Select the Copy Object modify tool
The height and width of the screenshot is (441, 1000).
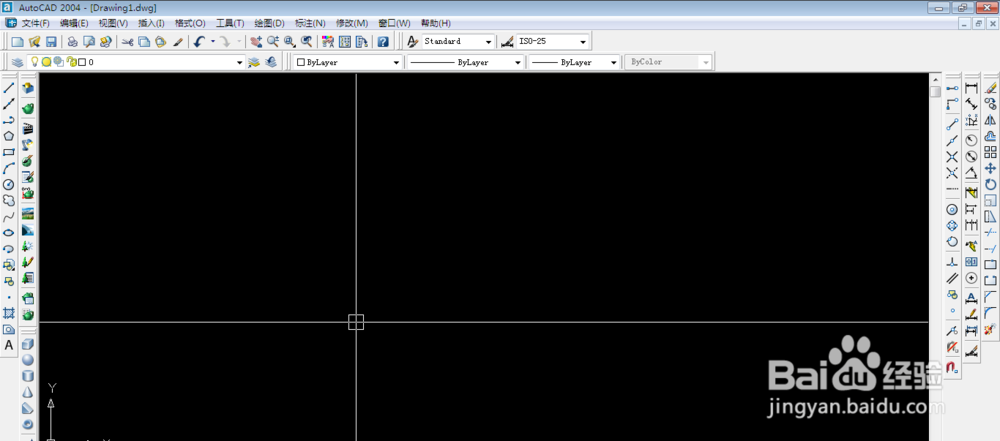point(990,104)
